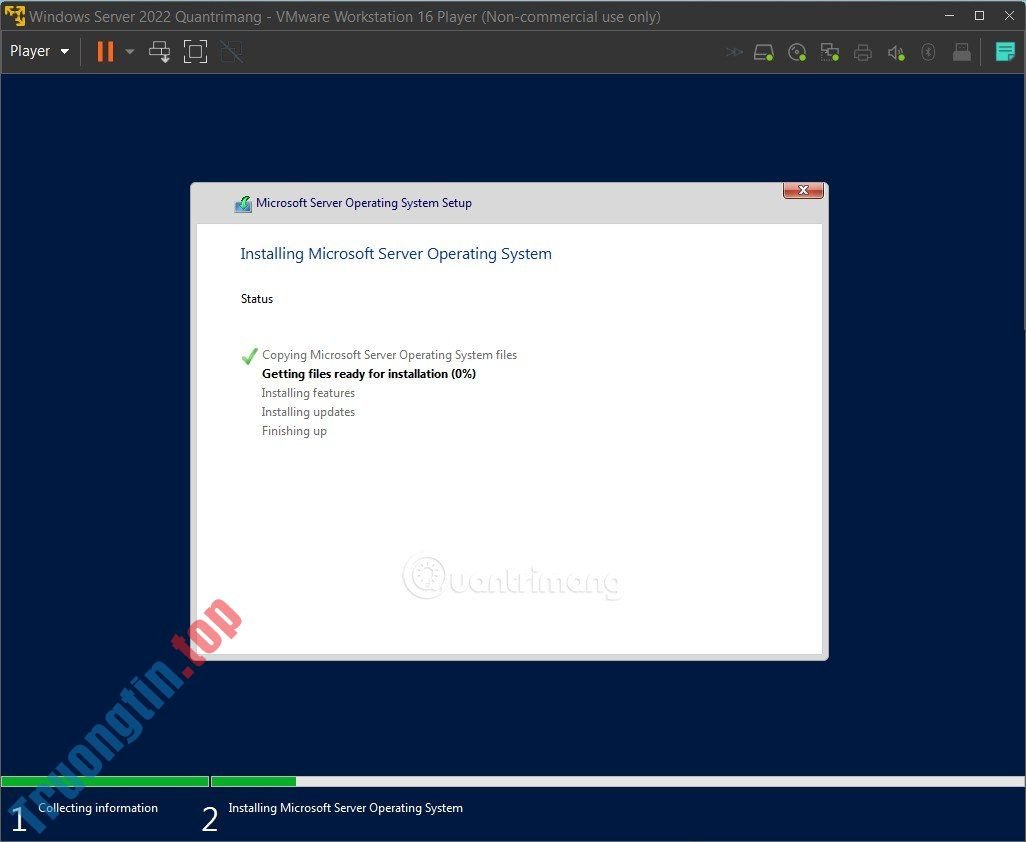Screen dimensions: 1026x842
Task: Toggle full screen mode for the VM
Action: 195,51
